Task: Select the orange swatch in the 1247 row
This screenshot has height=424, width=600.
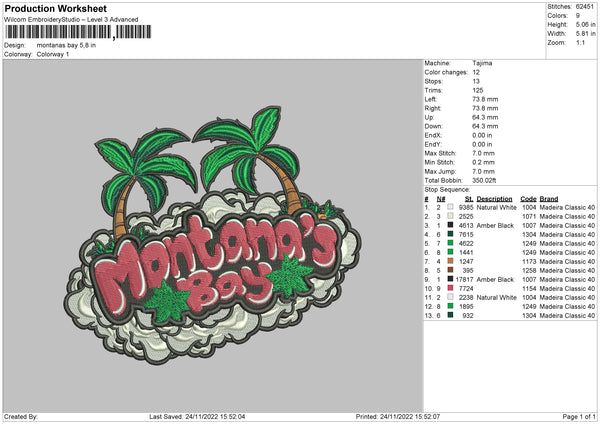Action: point(450,261)
